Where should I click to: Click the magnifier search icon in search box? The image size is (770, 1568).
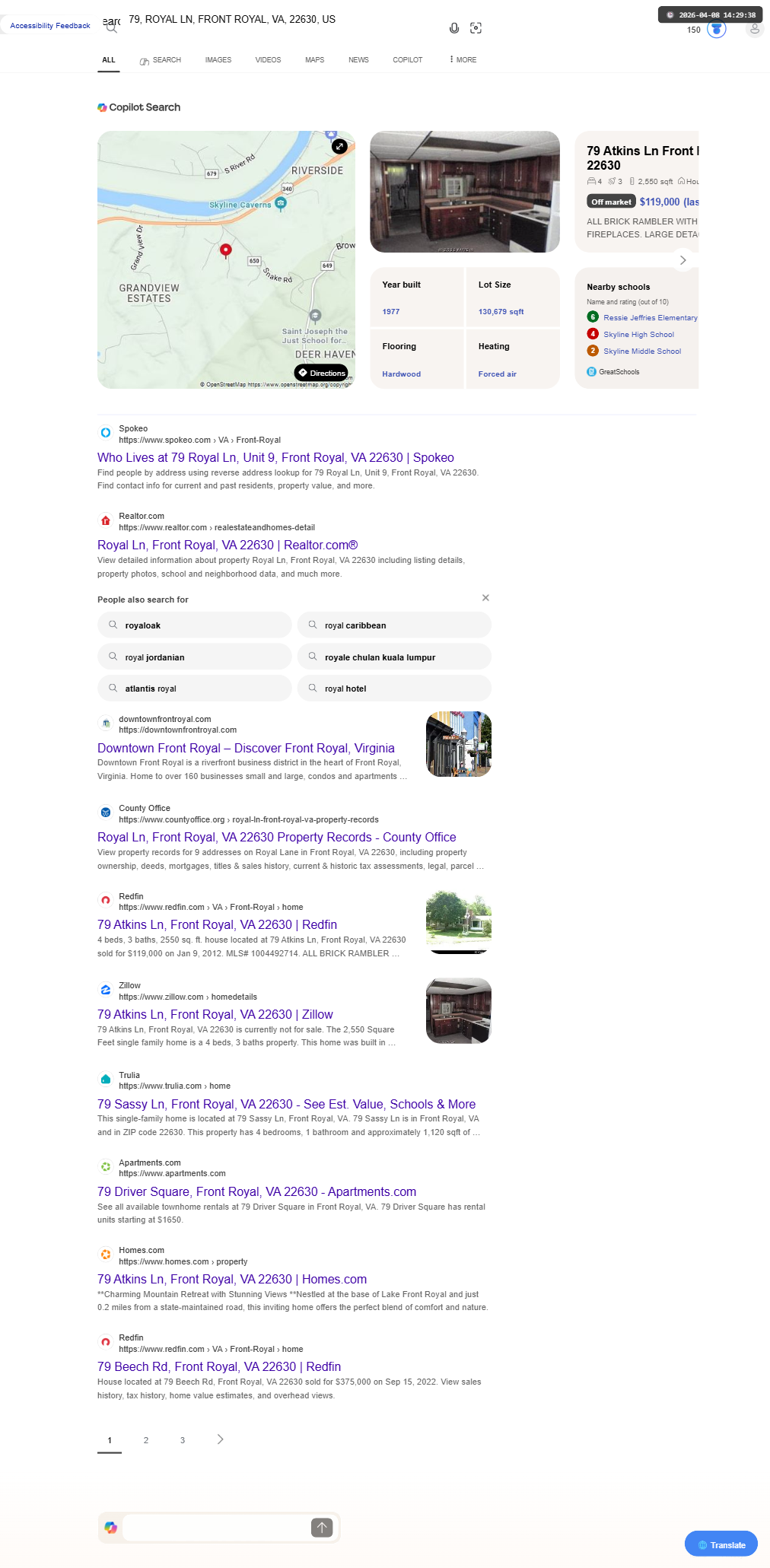pyautogui.click(x=112, y=28)
